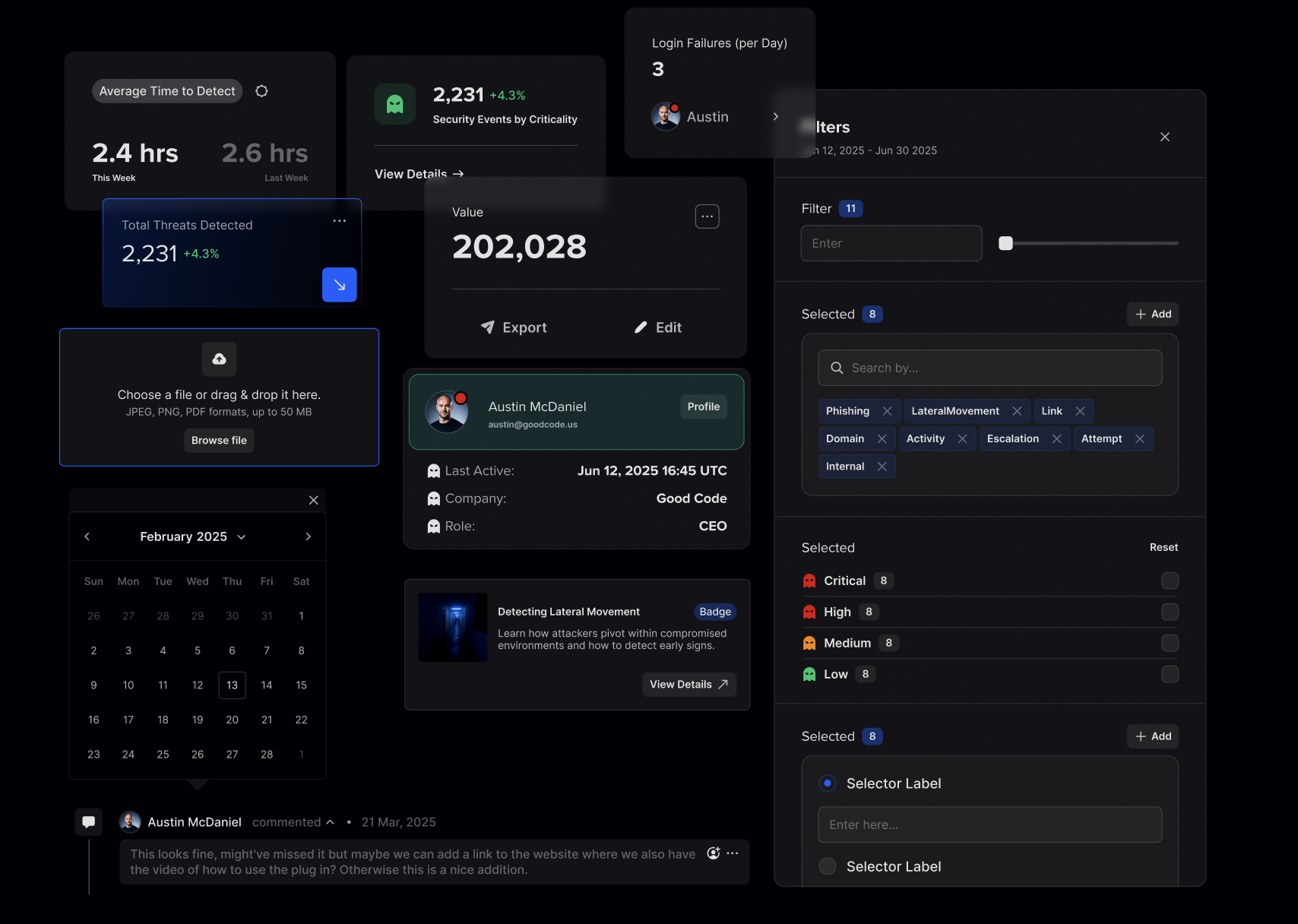Select the second Selector Label radio button

pos(828,866)
